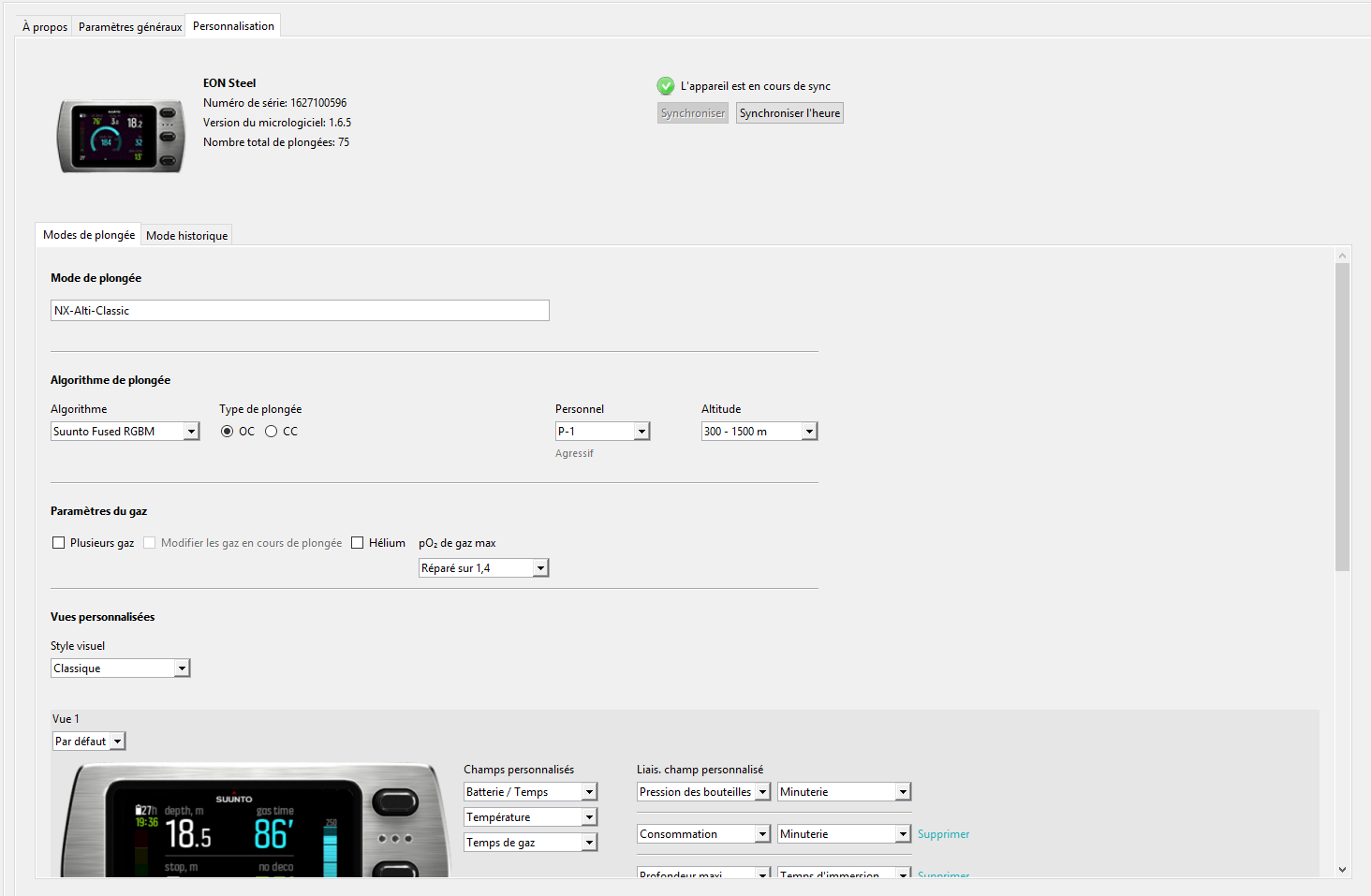This screenshot has width=1371, height=896.
Task: Click the Synchroniser button
Action: pos(693,113)
